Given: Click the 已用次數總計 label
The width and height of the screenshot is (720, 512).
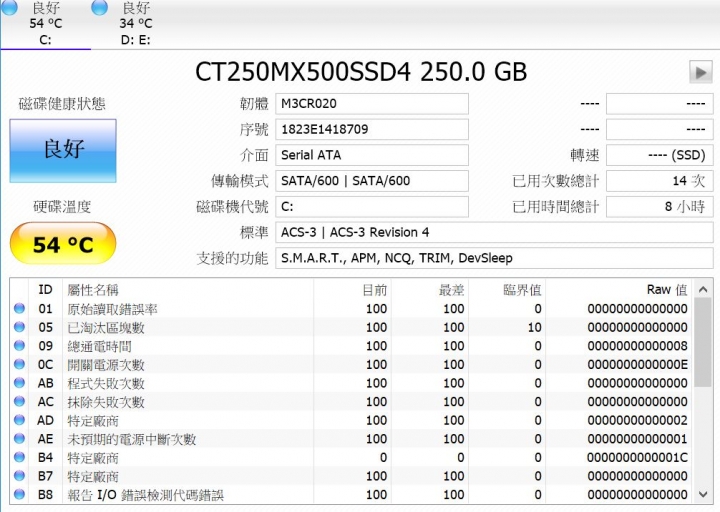Looking at the screenshot, I should 556,181.
